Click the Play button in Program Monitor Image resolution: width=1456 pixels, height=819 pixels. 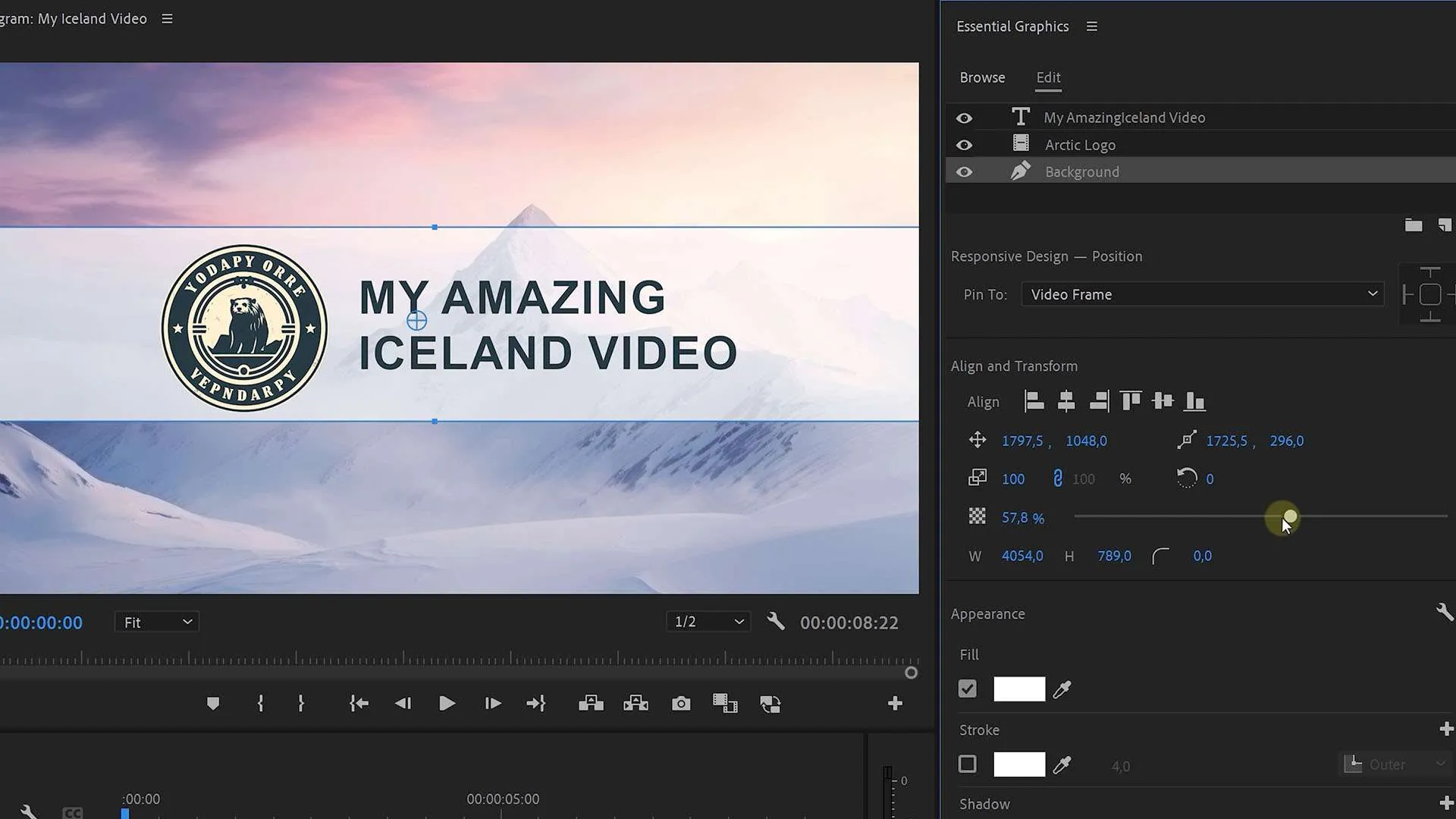(x=447, y=704)
